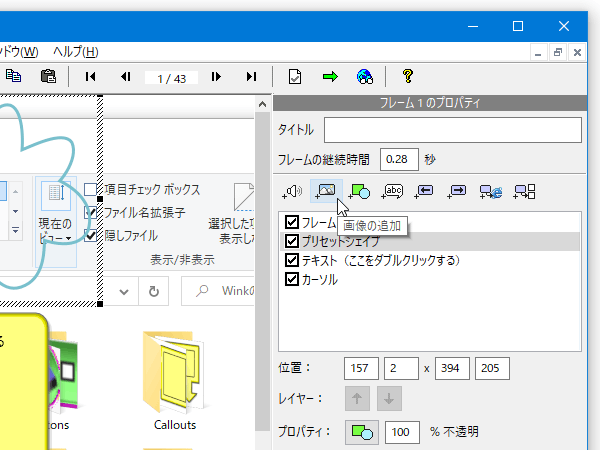The width and height of the screenshot is (600, 450).
Task: Click the add goto frame button icon
Action: 524,191
